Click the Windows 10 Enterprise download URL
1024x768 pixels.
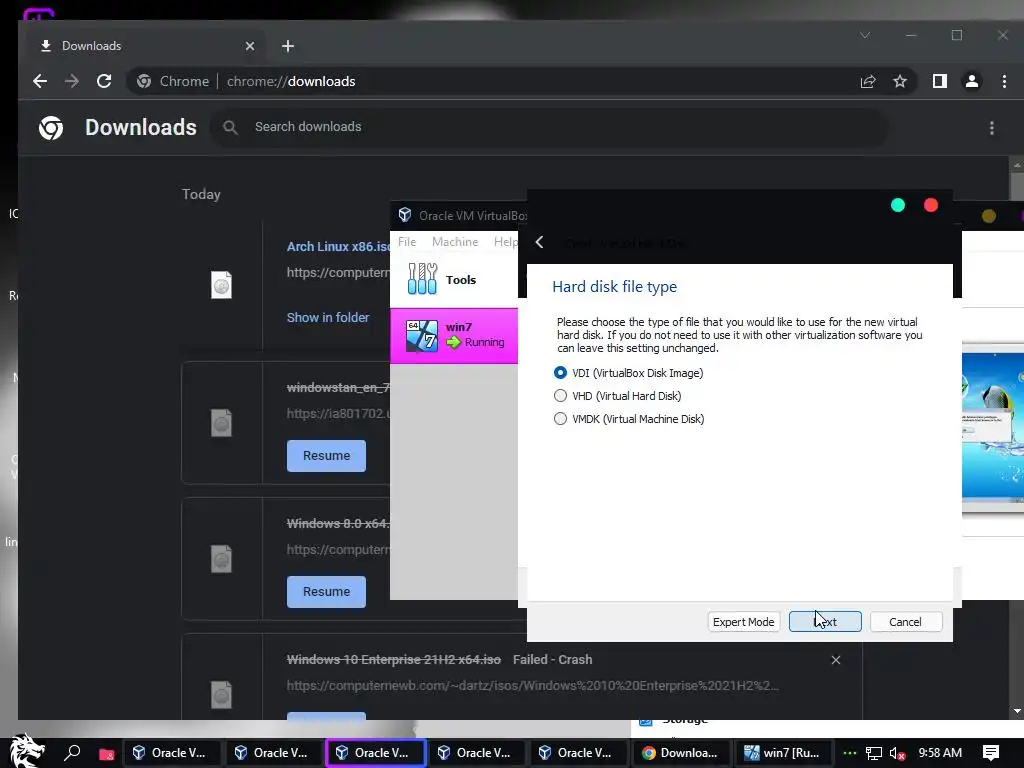tap(532, 686)
